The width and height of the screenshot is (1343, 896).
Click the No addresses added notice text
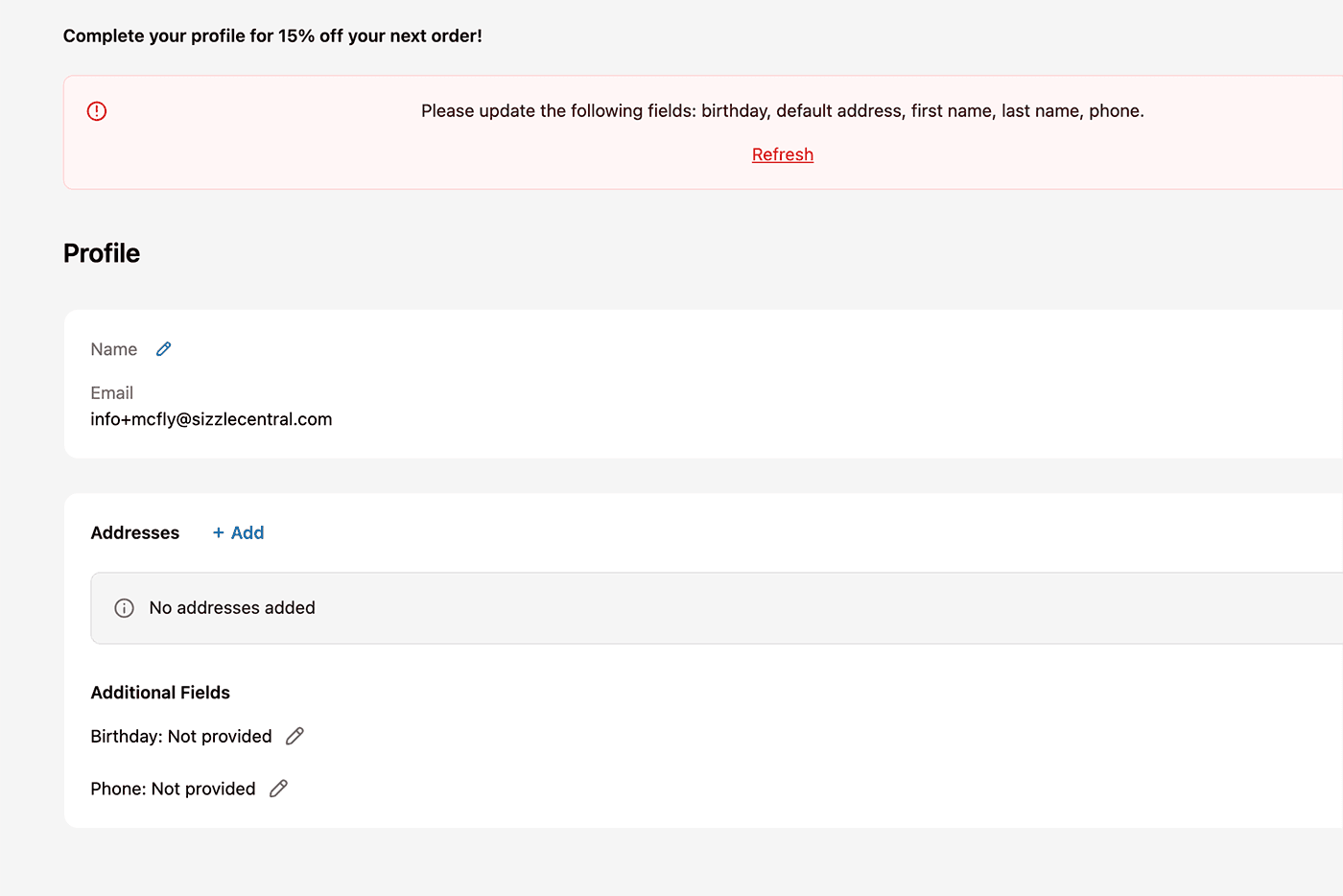232,608
